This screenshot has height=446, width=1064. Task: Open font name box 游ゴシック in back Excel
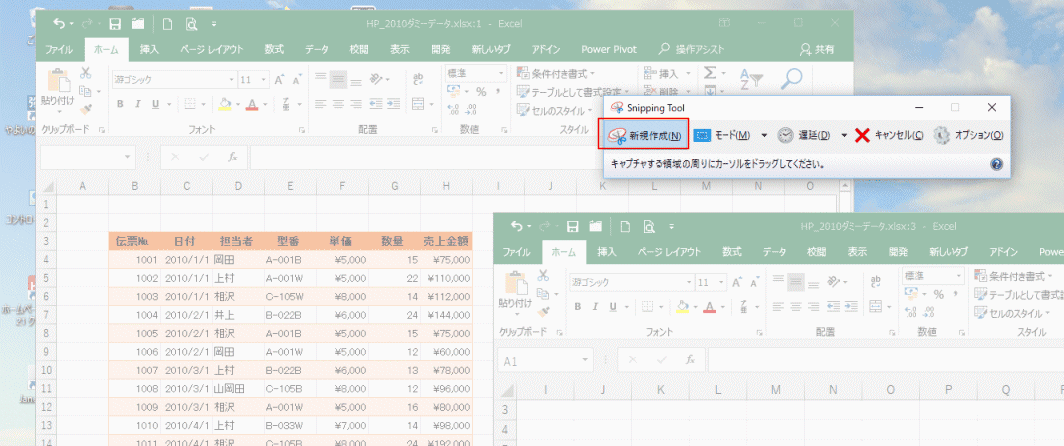coord(174,79)
